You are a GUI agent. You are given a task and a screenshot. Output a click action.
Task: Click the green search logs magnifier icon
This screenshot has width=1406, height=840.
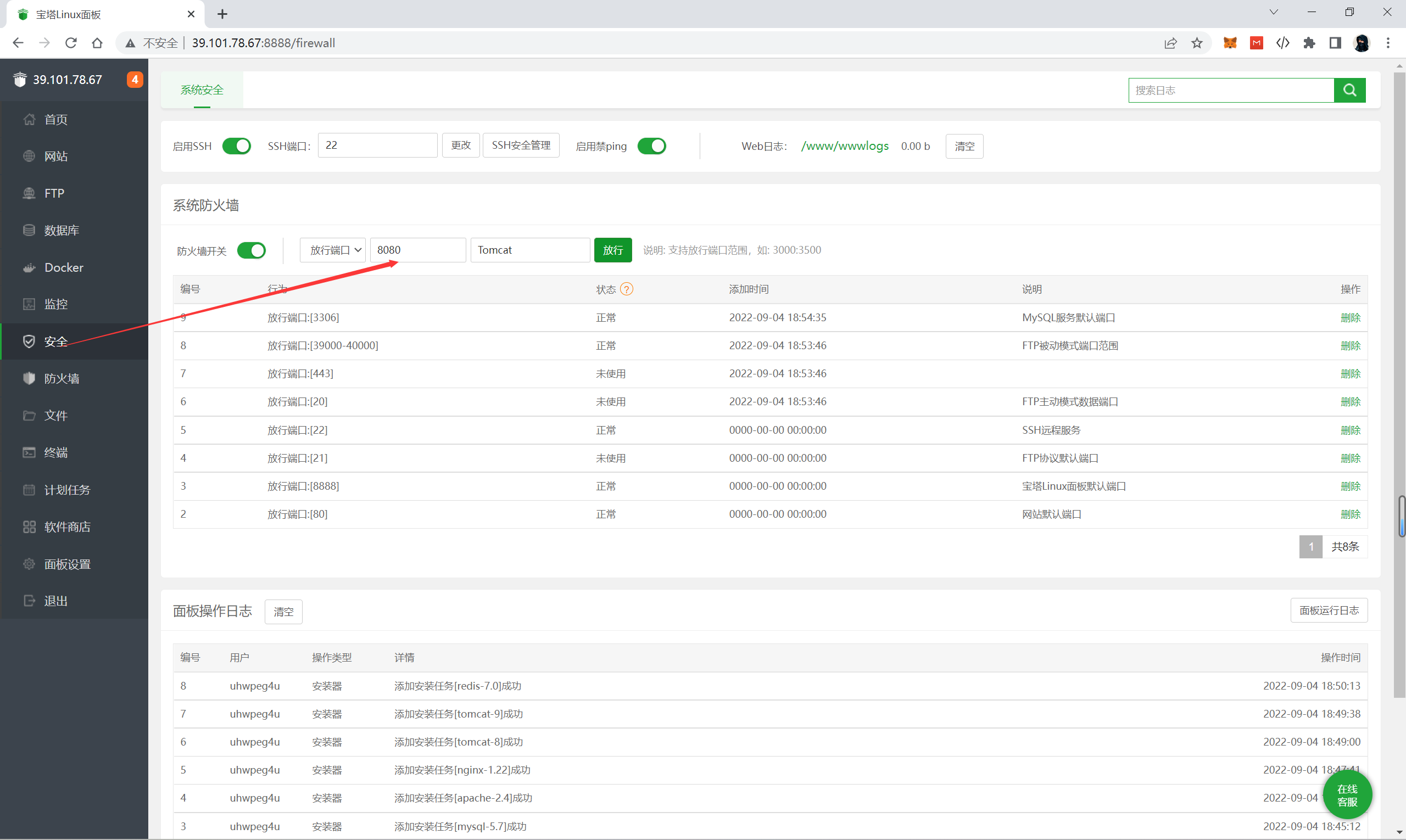[x=1349, y=90]
